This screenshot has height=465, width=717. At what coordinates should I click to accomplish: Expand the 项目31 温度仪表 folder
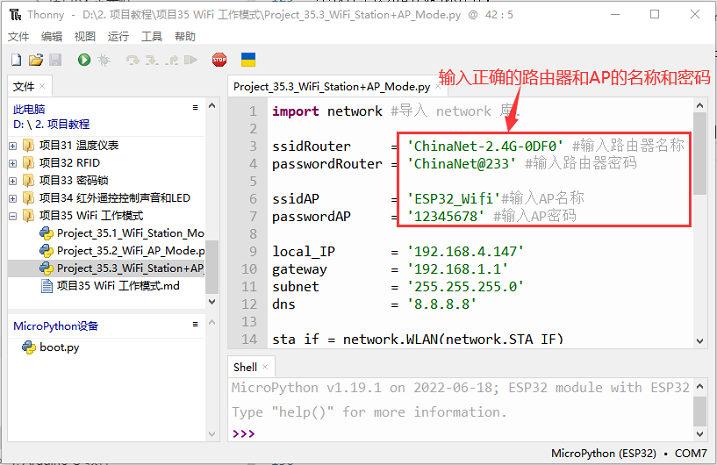click(x=13, y=145)
